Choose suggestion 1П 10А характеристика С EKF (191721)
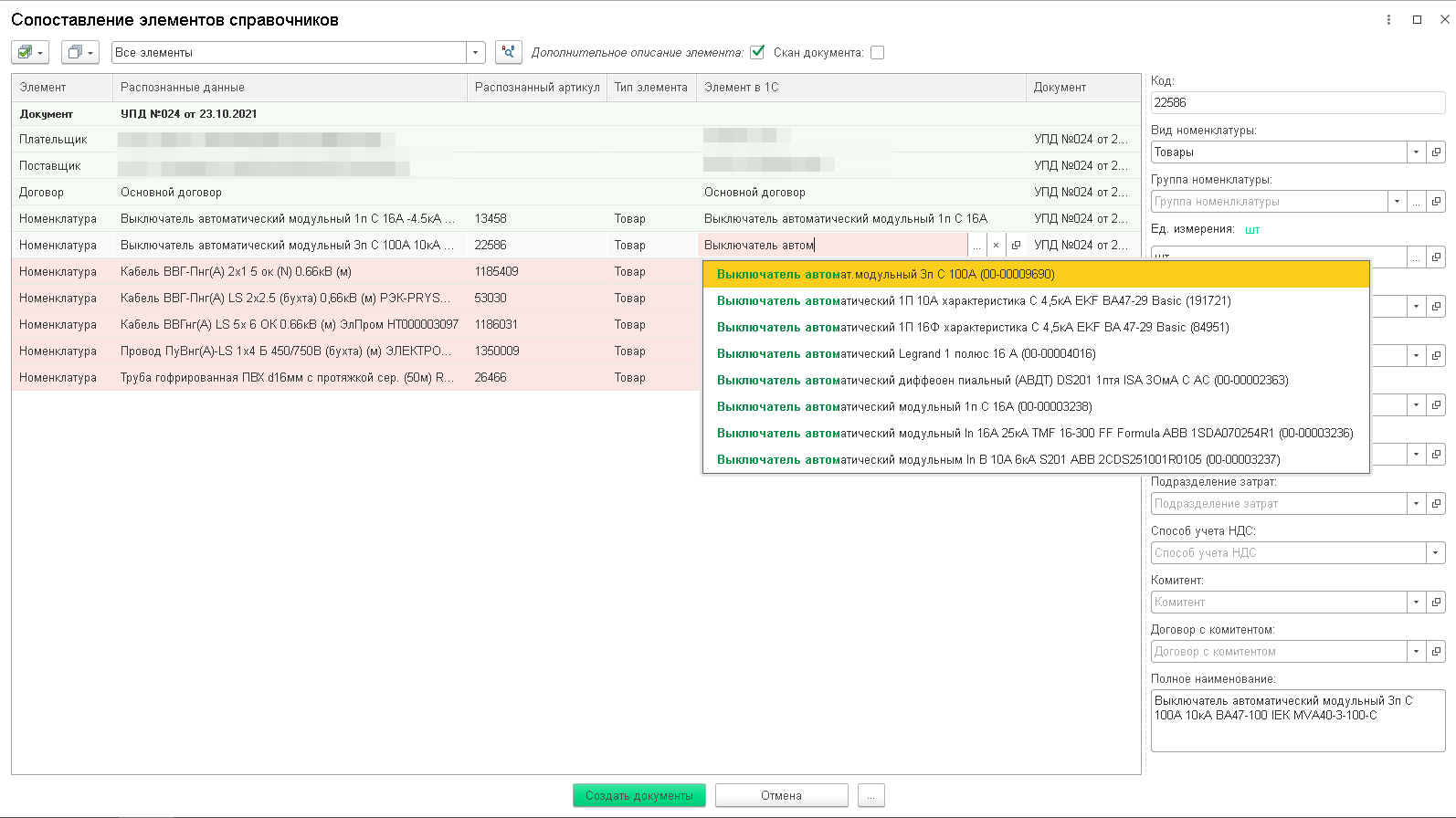This screenshot has height=818, width=1456. point(1036,301)
